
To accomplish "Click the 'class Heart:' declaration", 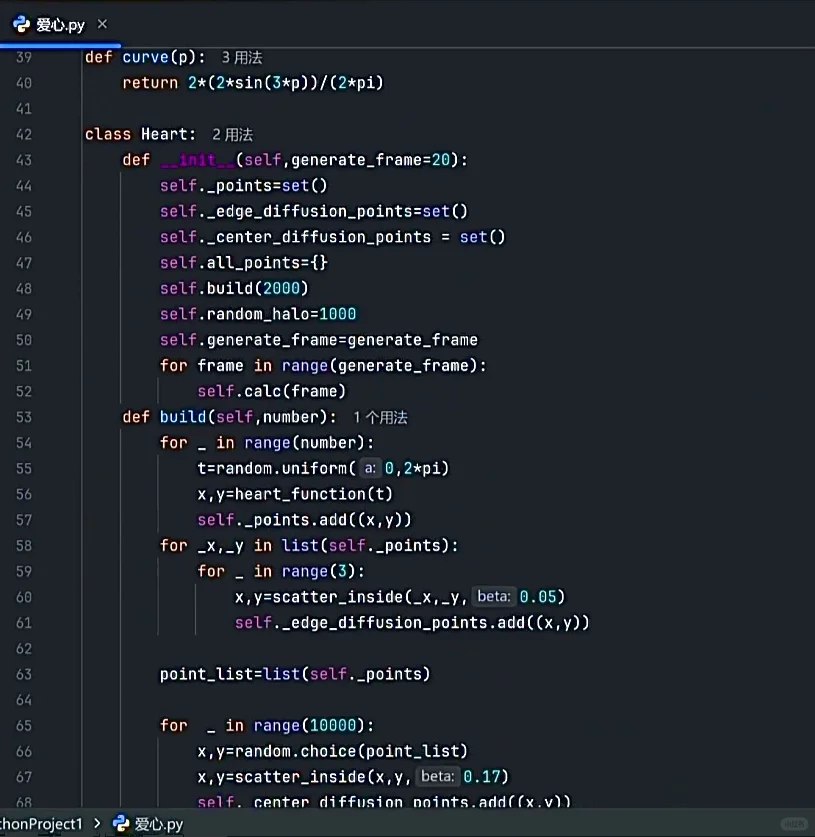I will pos(140,134).
